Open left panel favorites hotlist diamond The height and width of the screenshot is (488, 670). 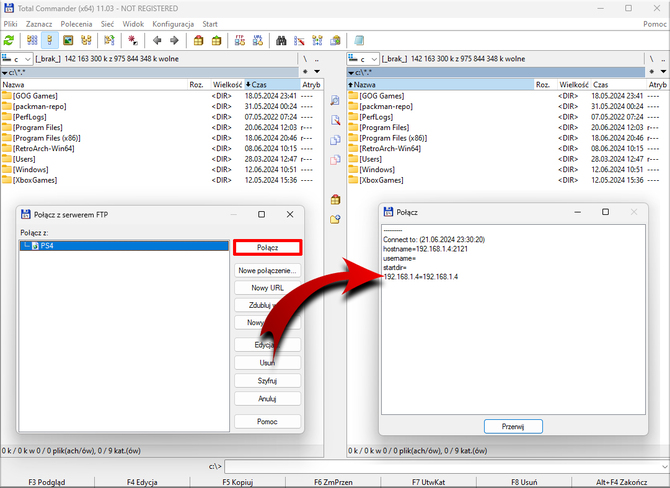[x=305, y=72]
